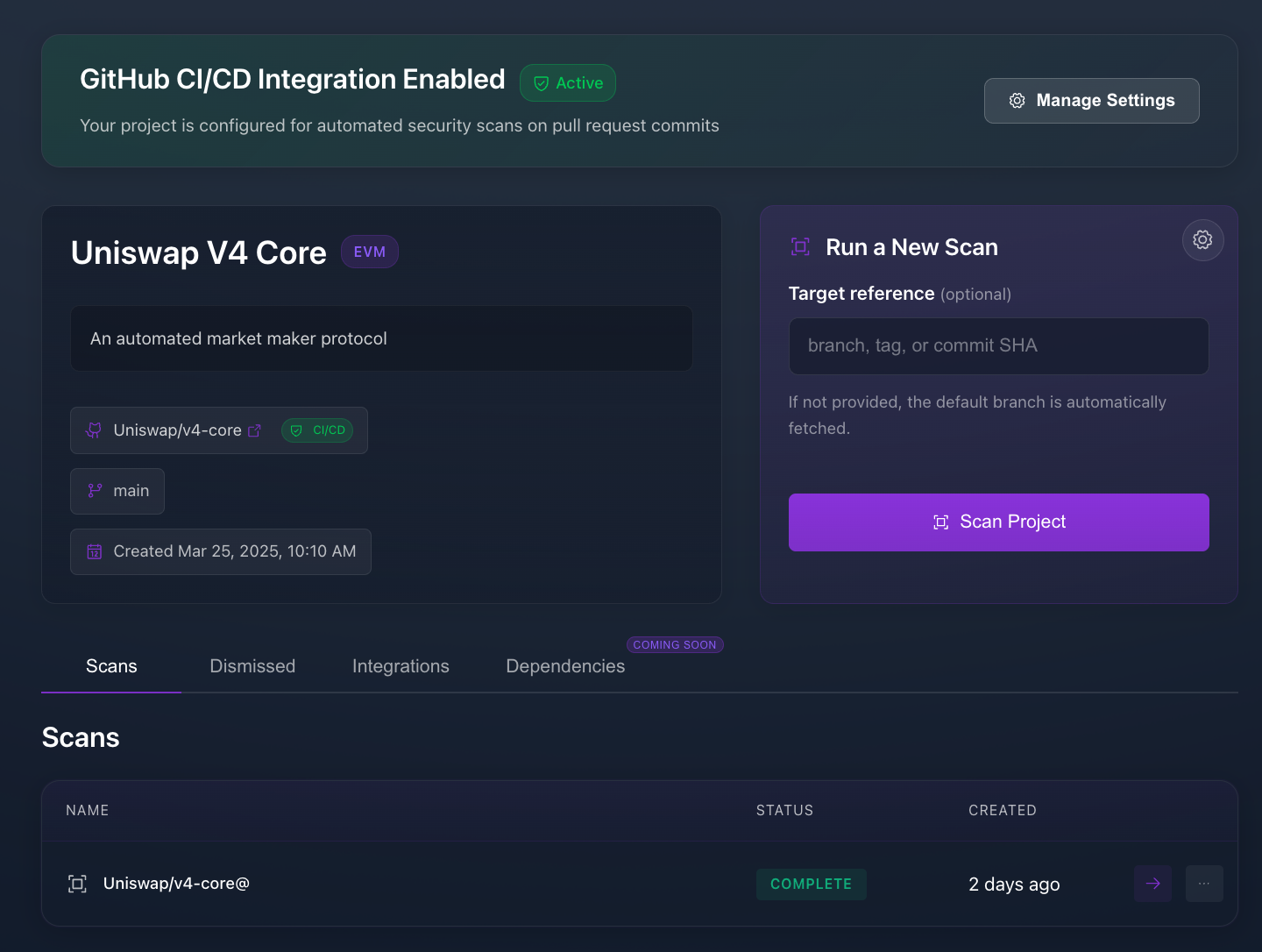
Task: Switch to the Scans tab
Action: click(111, 666)
